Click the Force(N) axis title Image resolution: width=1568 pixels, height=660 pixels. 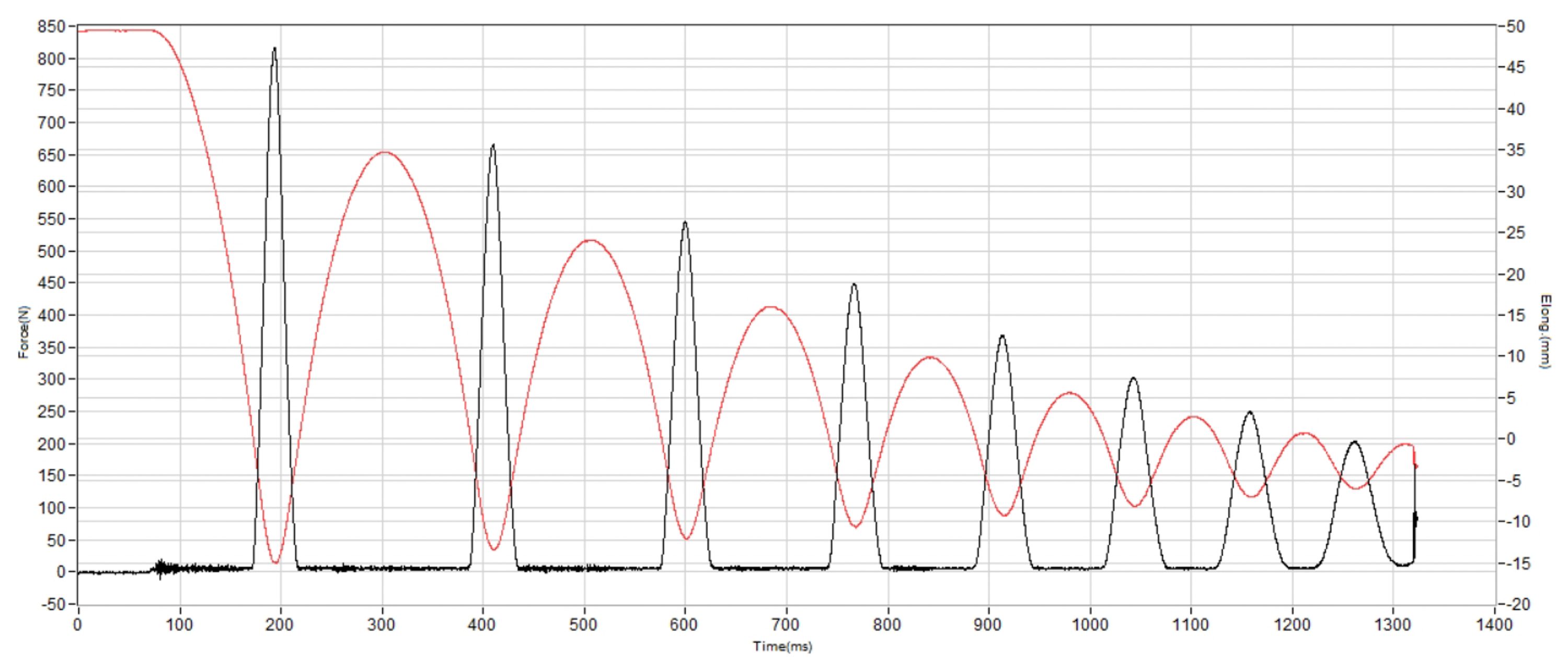click(23, 333)
